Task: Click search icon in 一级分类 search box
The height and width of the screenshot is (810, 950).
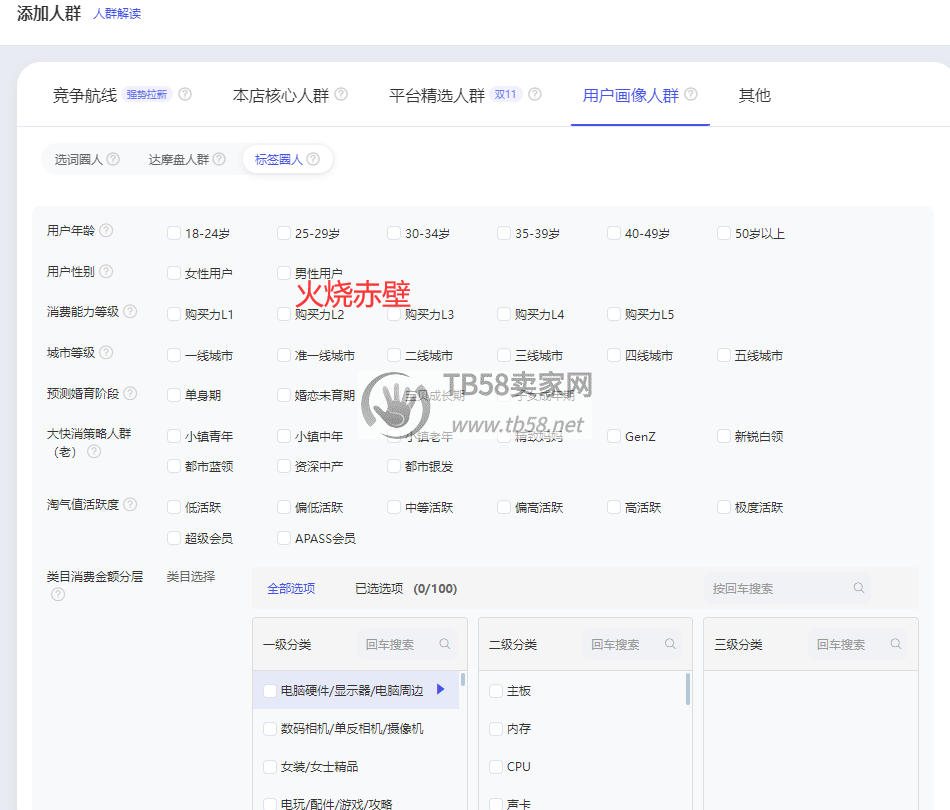Action: pyautogui.click(x=445, y=644)
